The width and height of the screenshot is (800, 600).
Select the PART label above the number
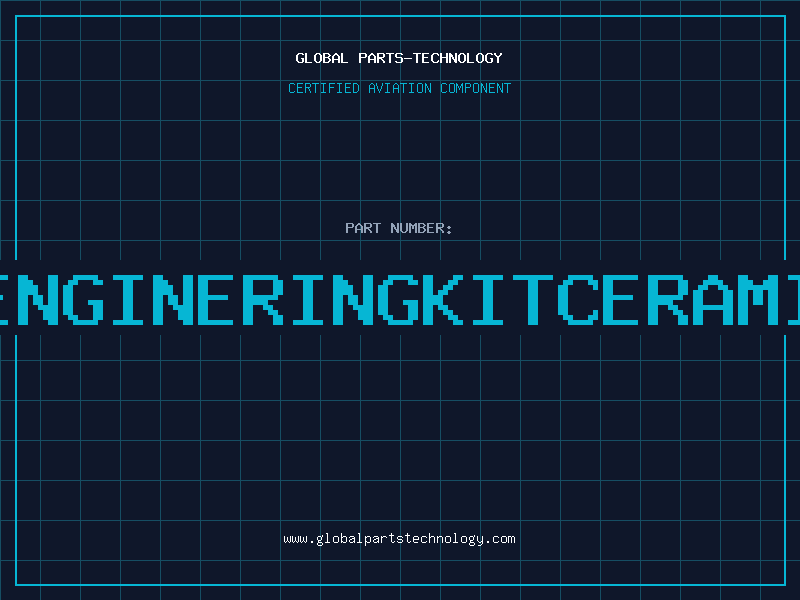[x=363, y=228]
